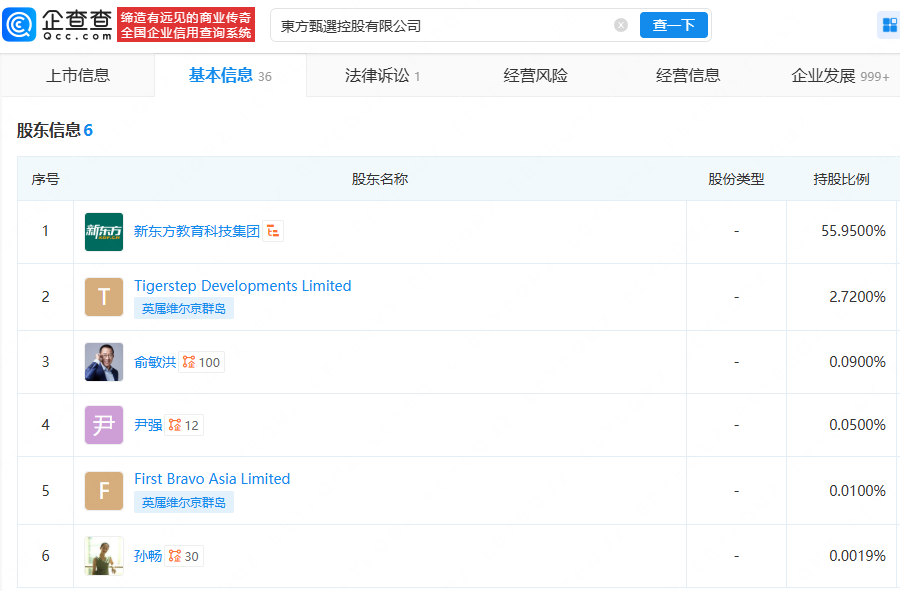Click the 新东方 green company logo
This screenshot has height=591, width=900.
coord(104,232)
